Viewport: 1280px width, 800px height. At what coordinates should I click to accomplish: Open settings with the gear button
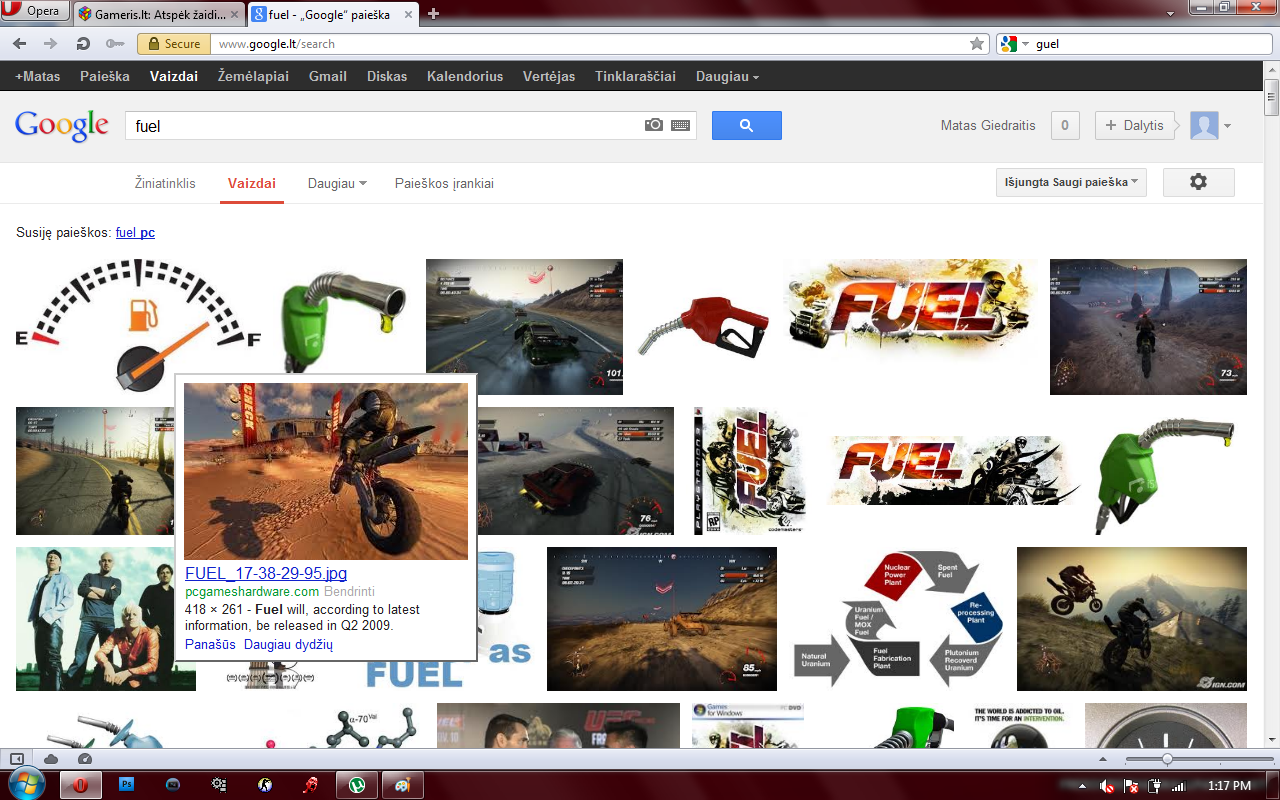(x=1199, y=182)
